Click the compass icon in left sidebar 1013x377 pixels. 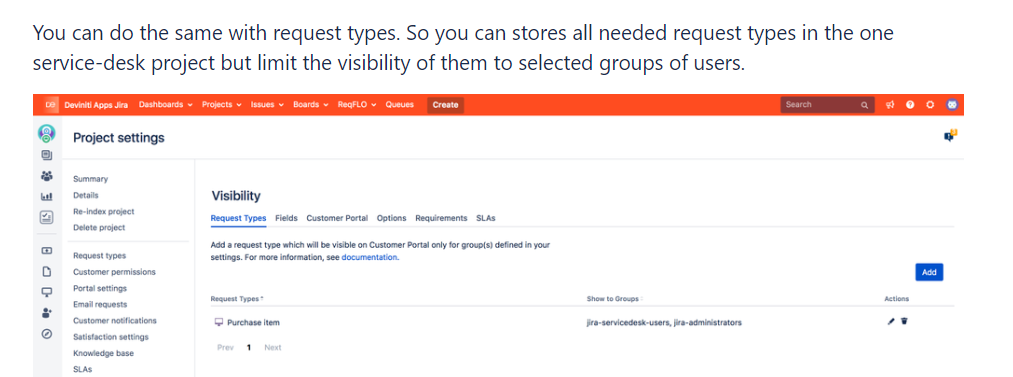[47, 334]
